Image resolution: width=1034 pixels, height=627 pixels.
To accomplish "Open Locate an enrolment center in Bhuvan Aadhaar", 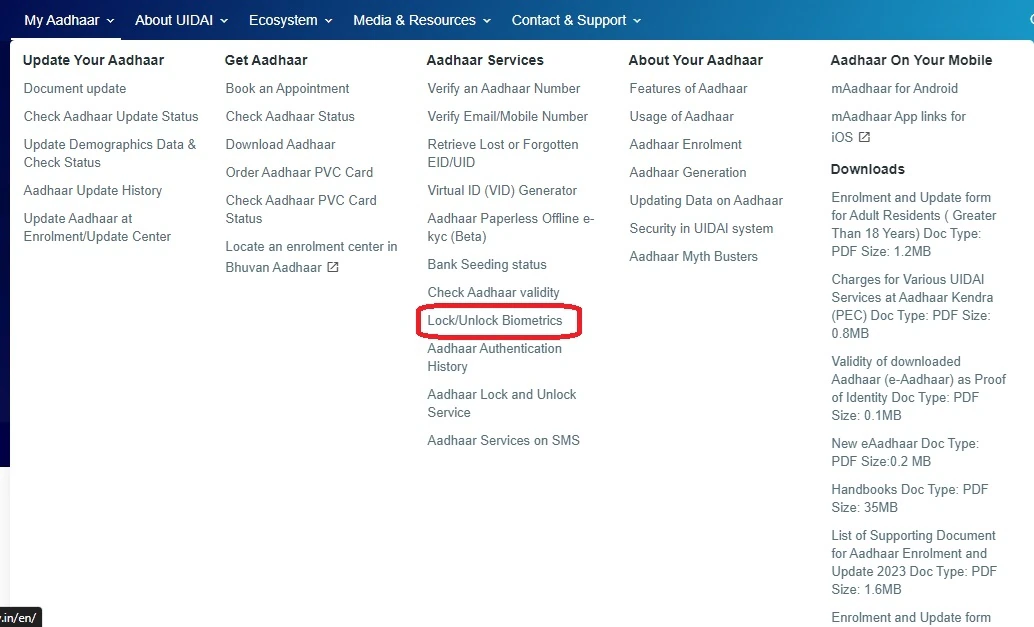I will coord(311,256).
